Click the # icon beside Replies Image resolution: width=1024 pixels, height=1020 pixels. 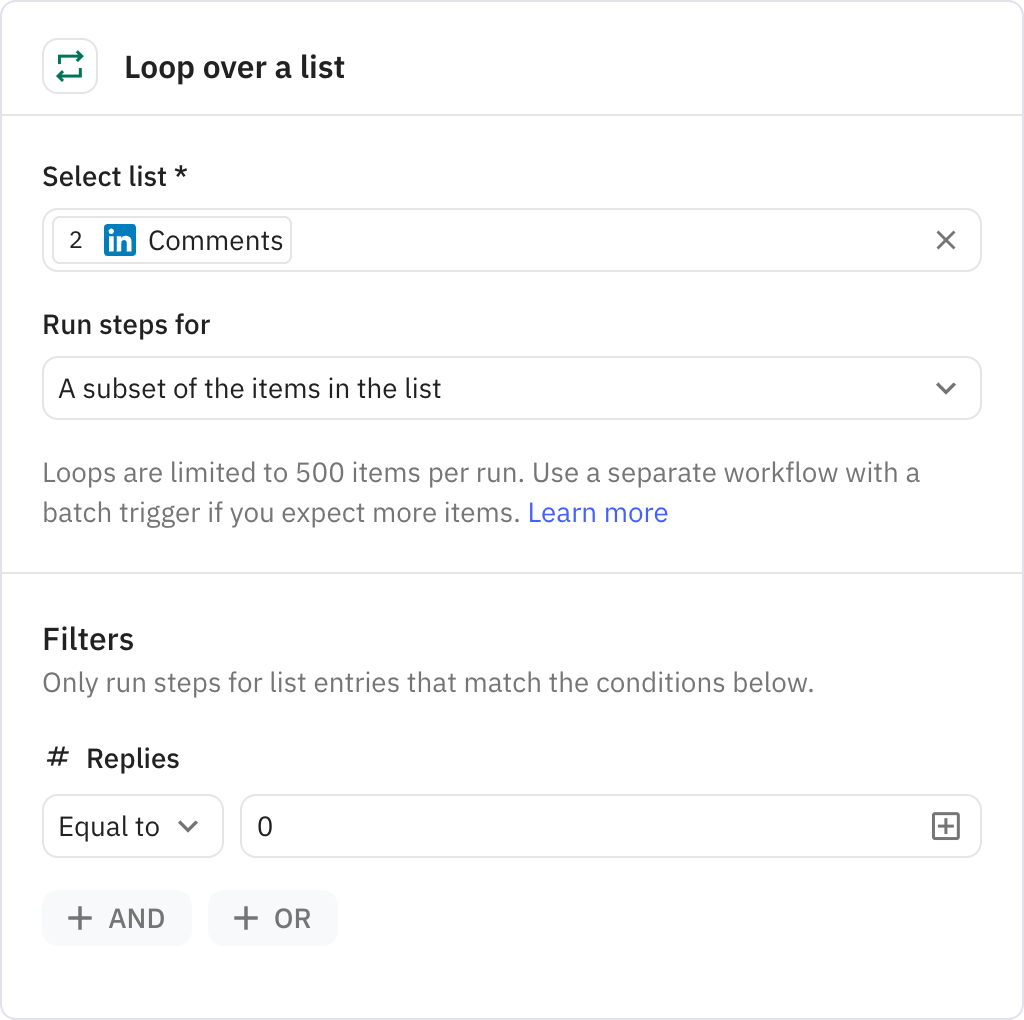coord(57,758)
